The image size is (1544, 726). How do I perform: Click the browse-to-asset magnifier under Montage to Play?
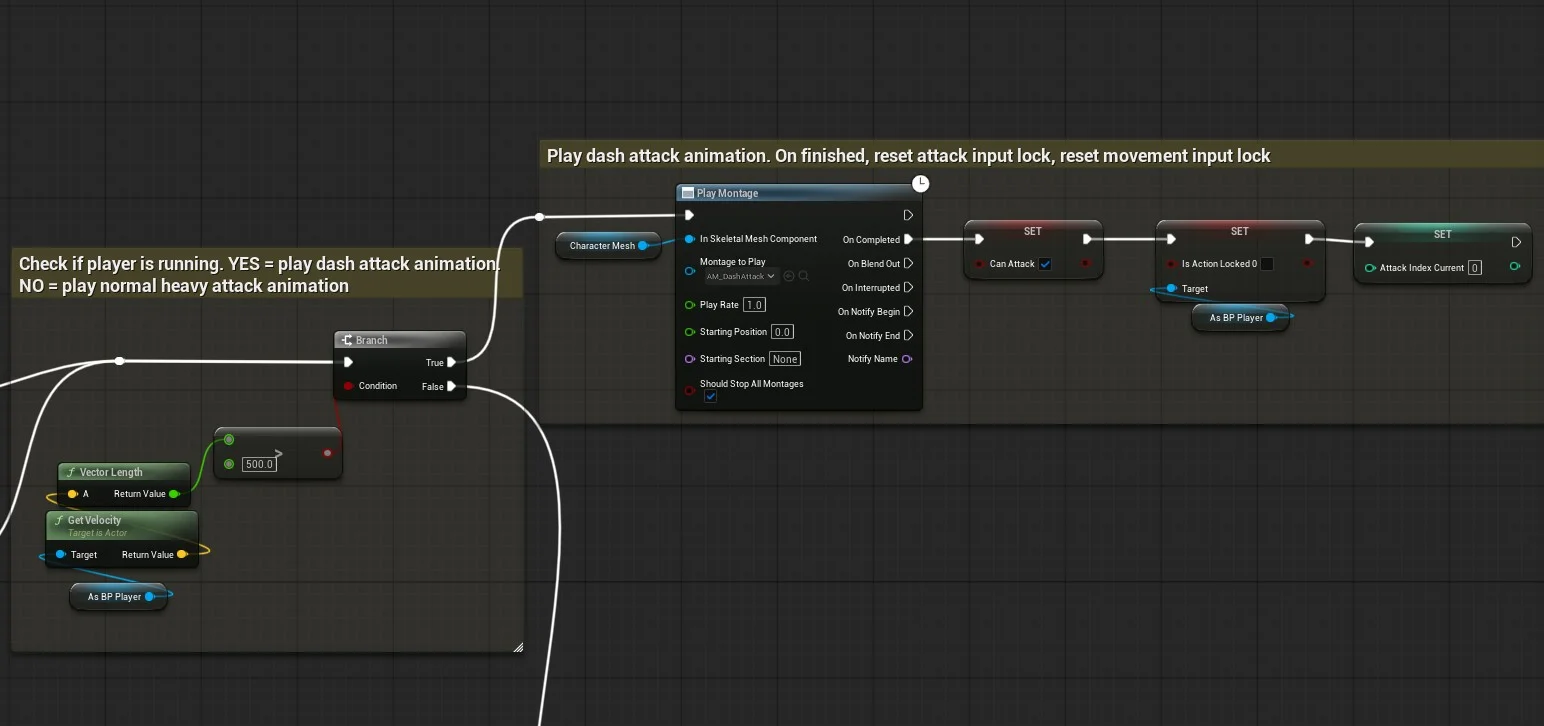point(804,276)
